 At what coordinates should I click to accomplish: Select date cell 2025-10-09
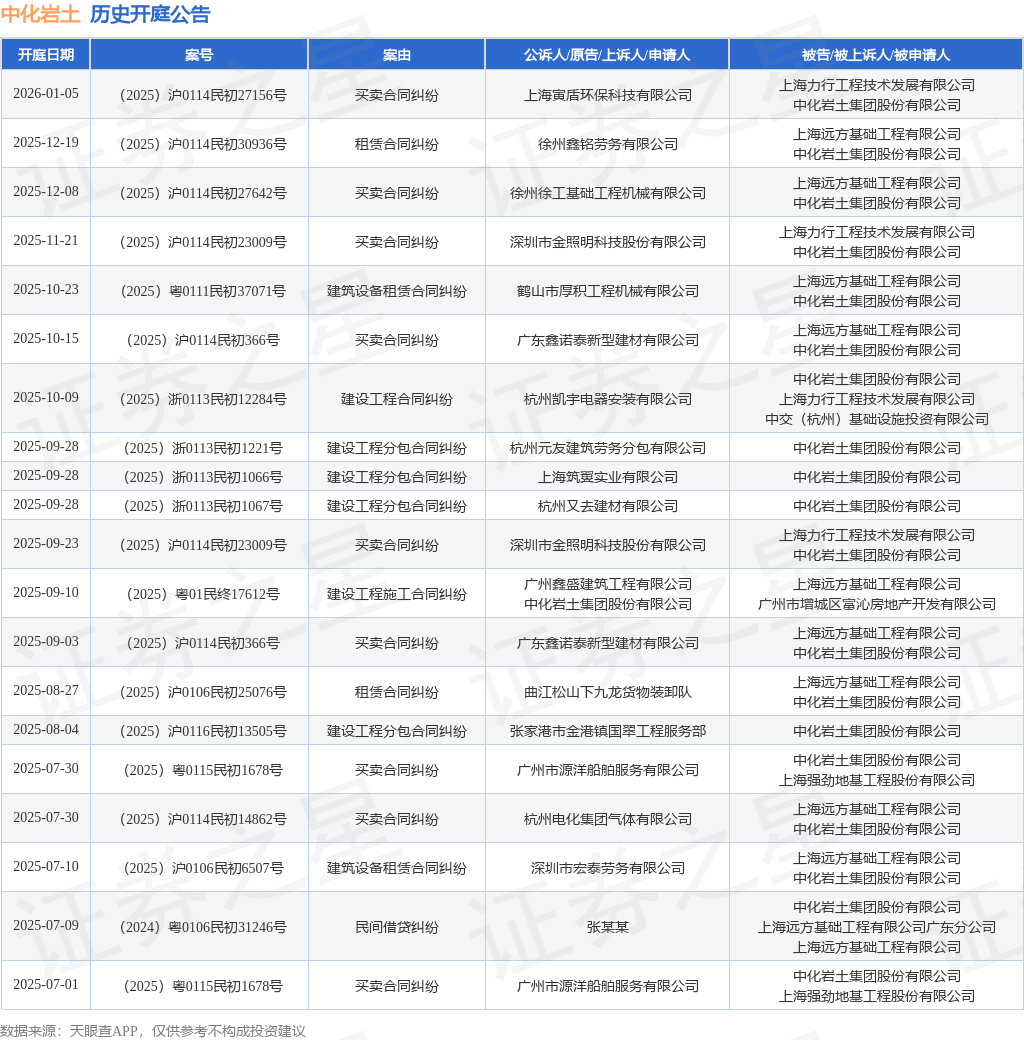tap(46, 398)
